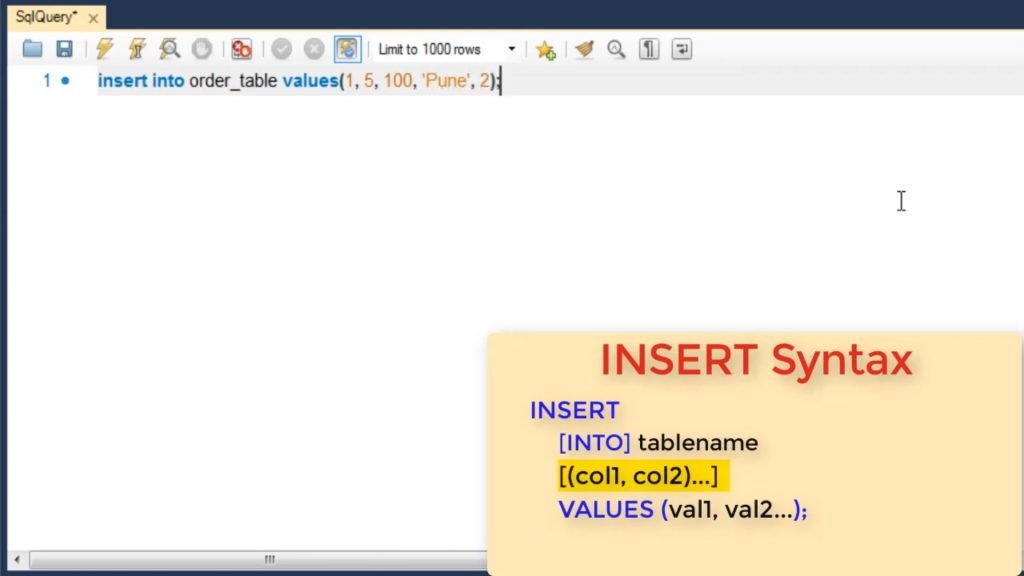Click the scrollbar left arrow

click(x=17, y=560)
